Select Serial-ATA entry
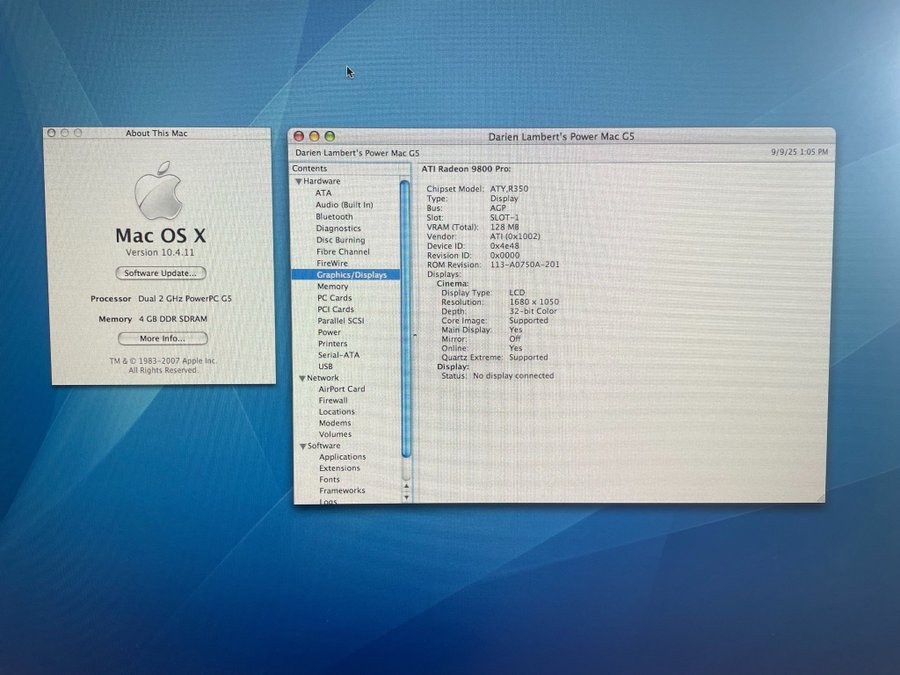900x675 pixels. pos(339,355)
